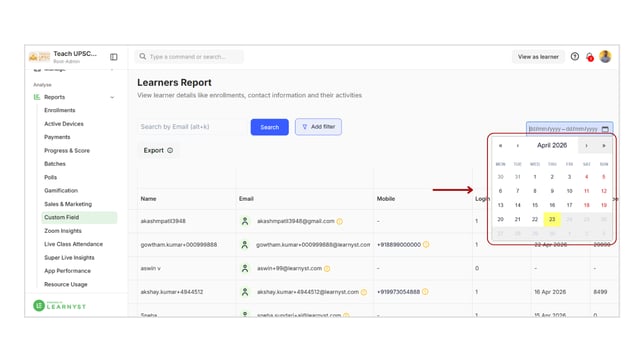
Task: Click the April 2026 month header
Action: 552,145
